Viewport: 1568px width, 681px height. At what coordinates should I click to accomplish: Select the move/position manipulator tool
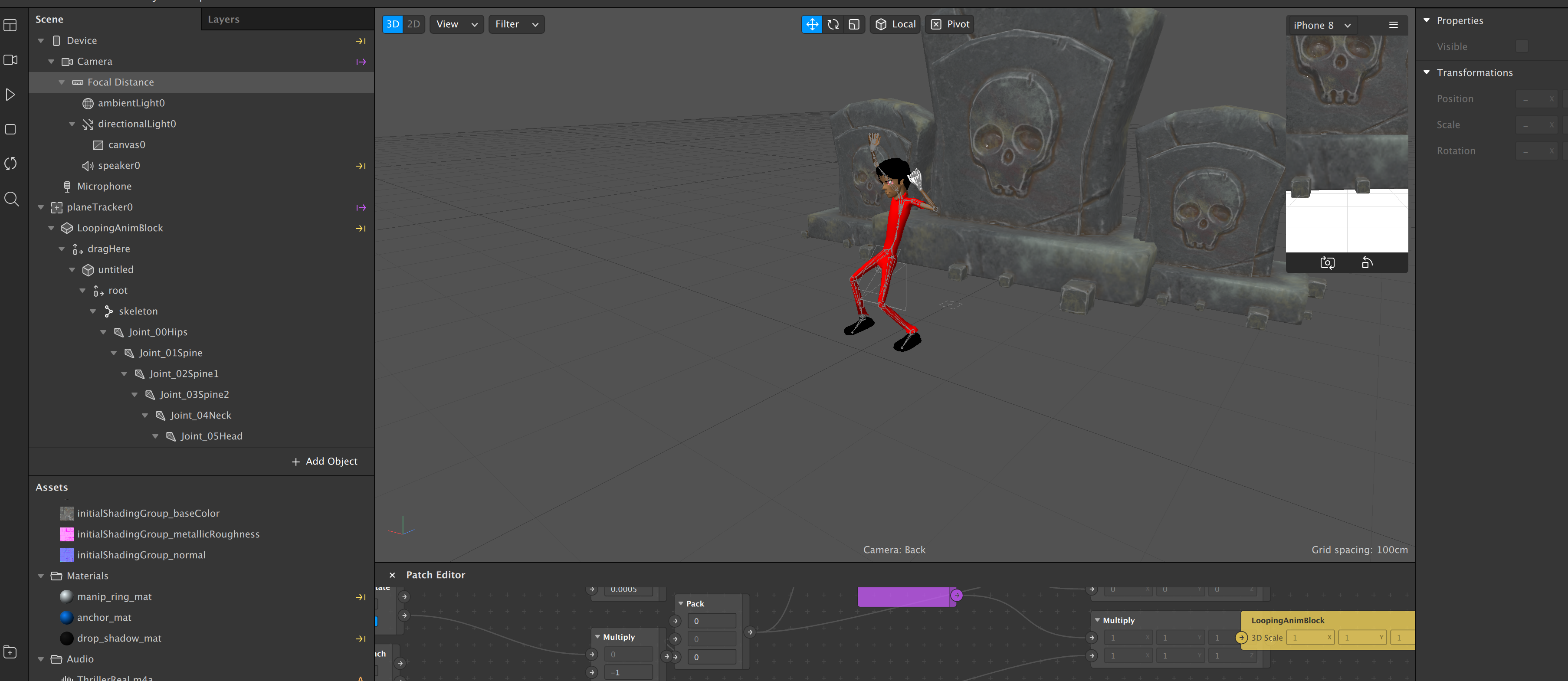pyautogui.click(x=812, y=24)
